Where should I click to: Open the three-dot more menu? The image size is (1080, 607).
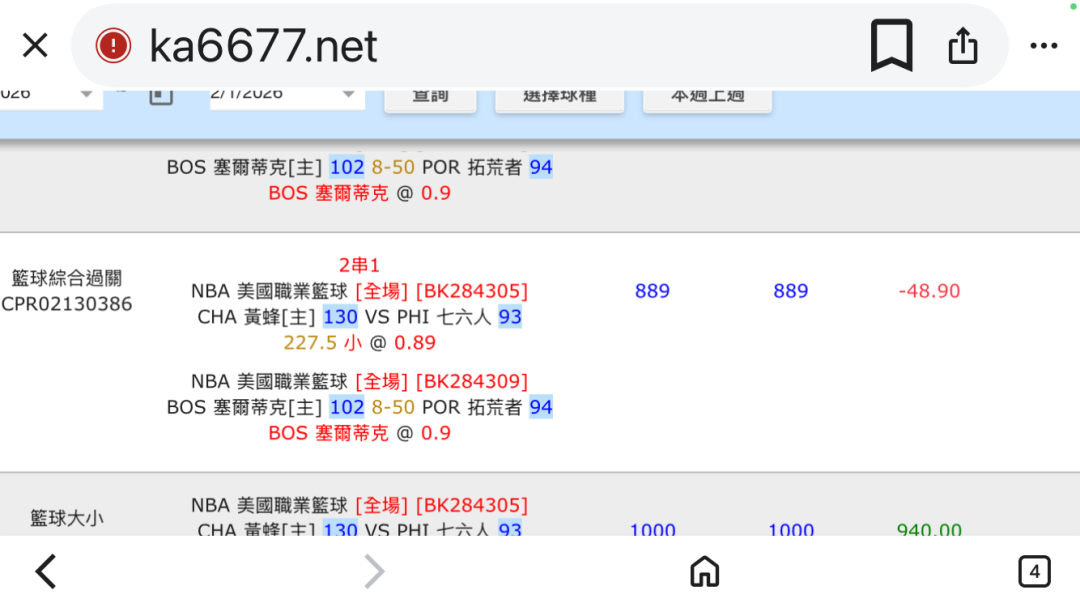click(1043, 45)
